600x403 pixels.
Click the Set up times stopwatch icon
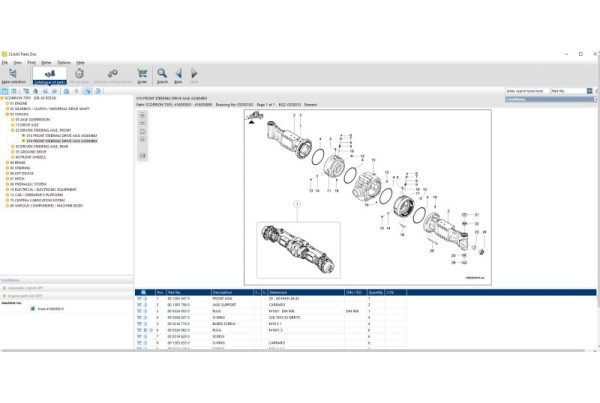click(79, 75)
